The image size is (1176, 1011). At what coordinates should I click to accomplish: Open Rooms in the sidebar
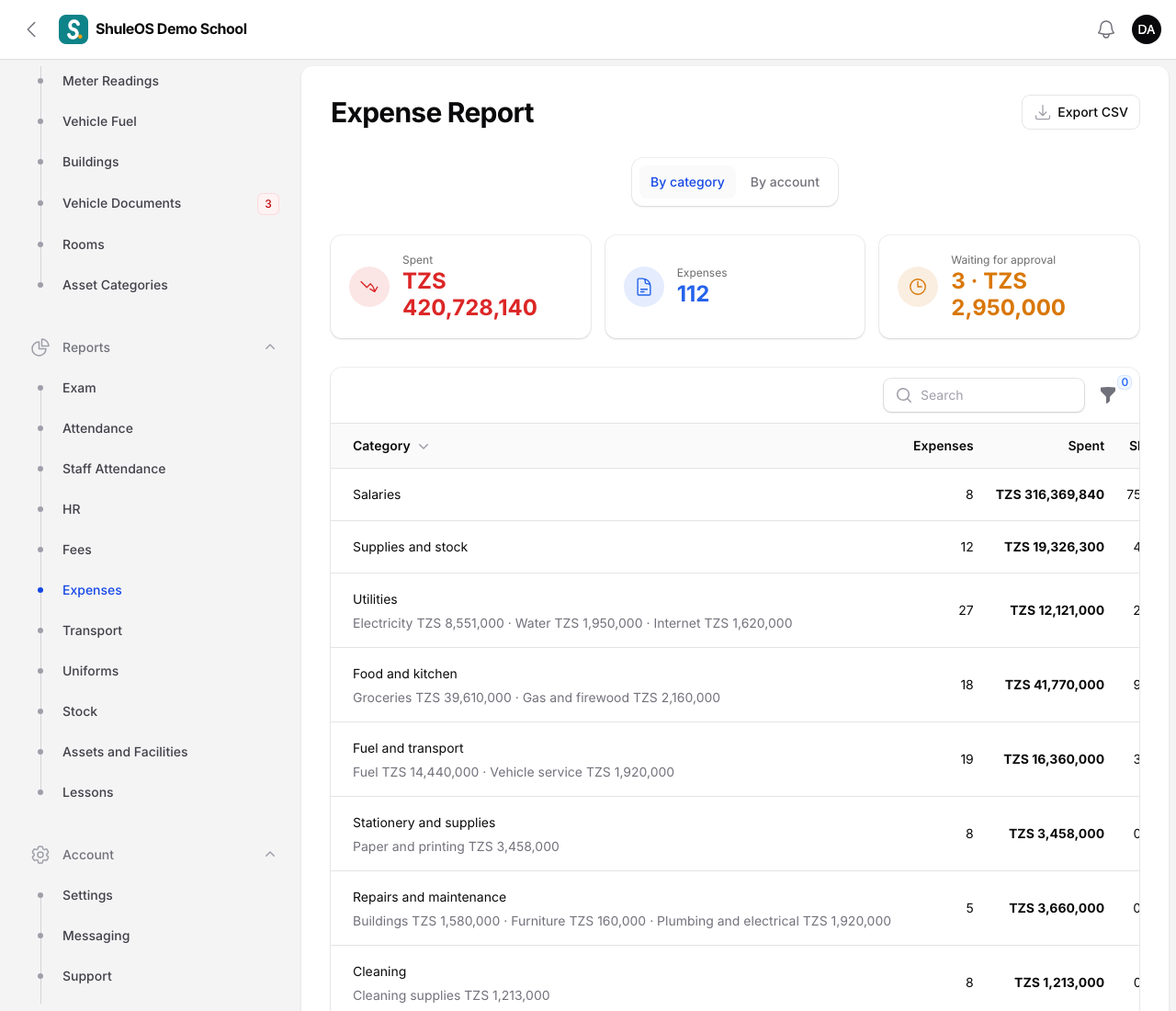(x=84, y=244)
